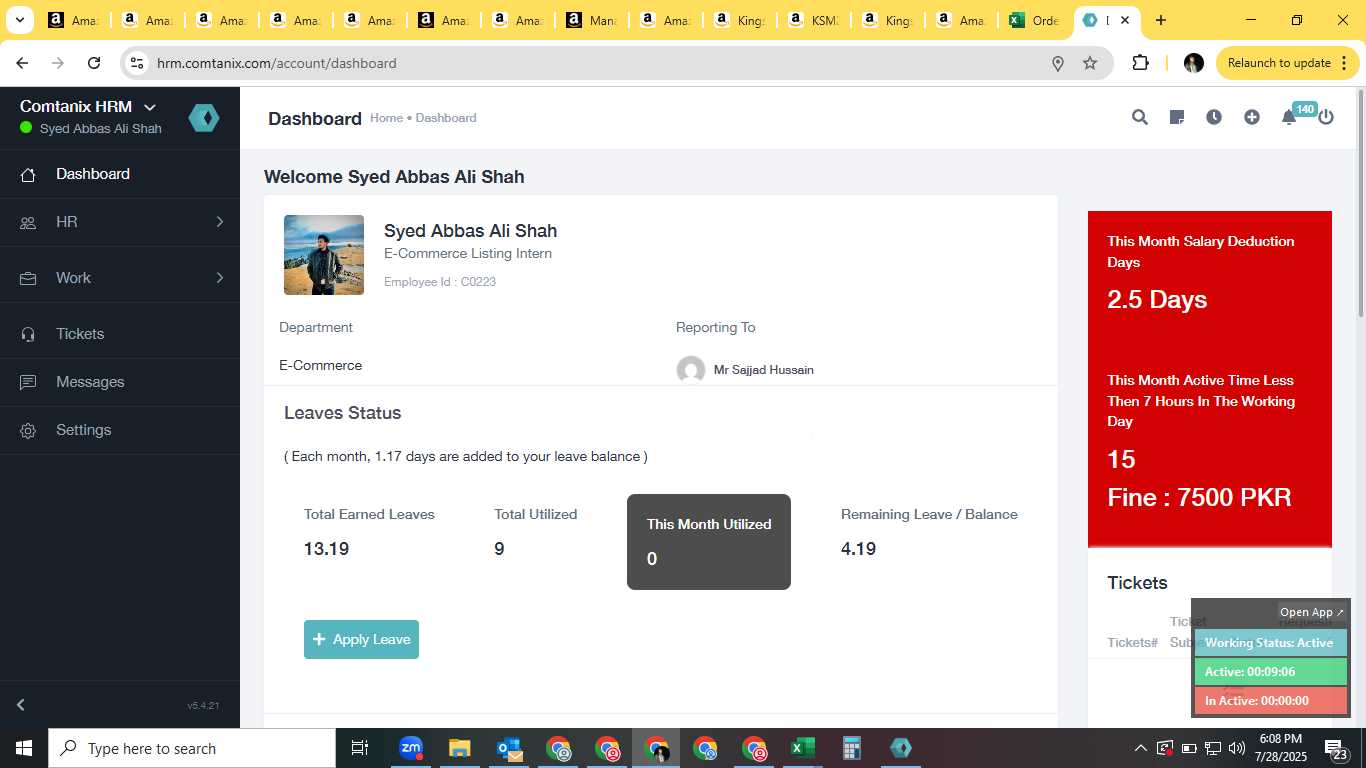Image resolution: width=1366 pixels, height=768 pixels.
Task: Open Task View on taskbar
Action: [360, 748]
